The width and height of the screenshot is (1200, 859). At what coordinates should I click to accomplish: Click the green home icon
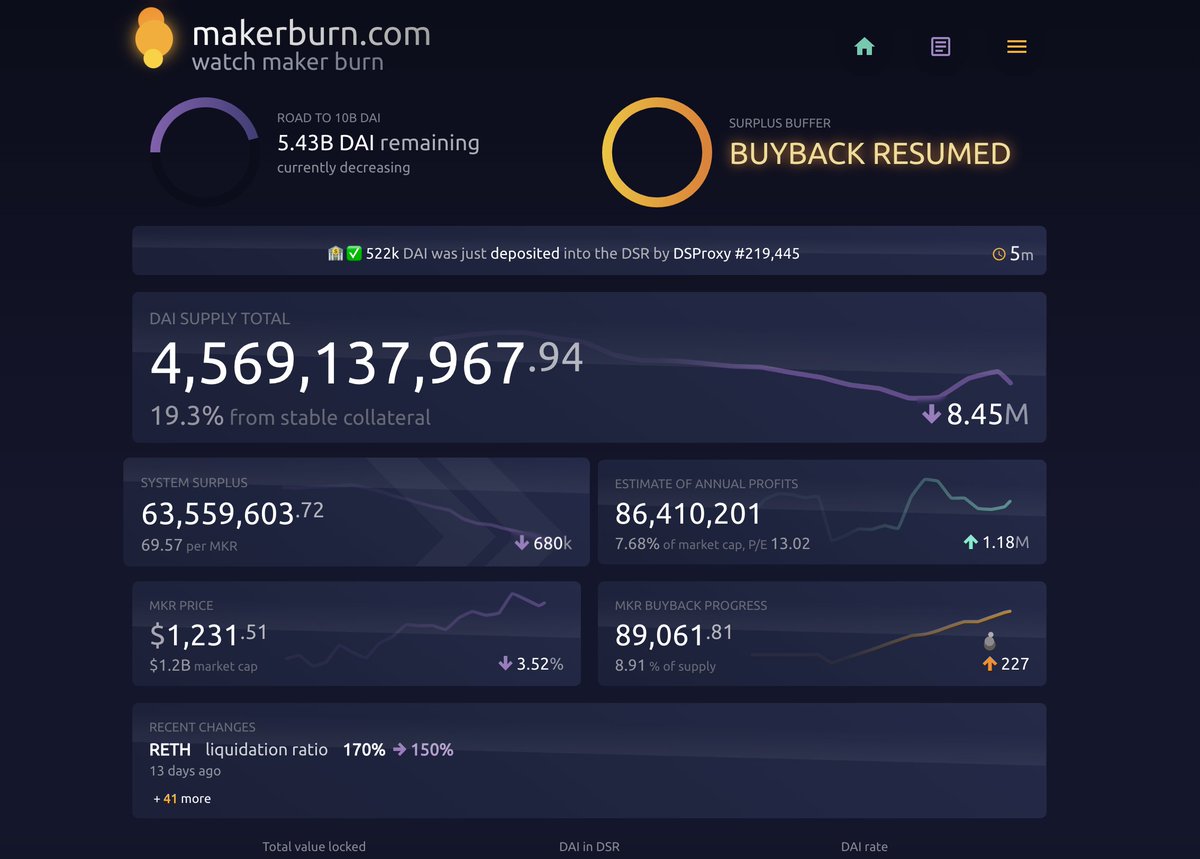click(865, 47)
